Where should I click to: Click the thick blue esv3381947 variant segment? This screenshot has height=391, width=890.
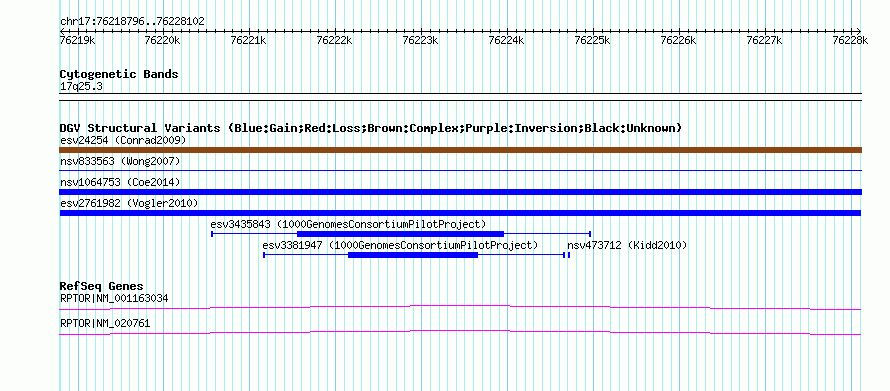click(x=413, y=255)
